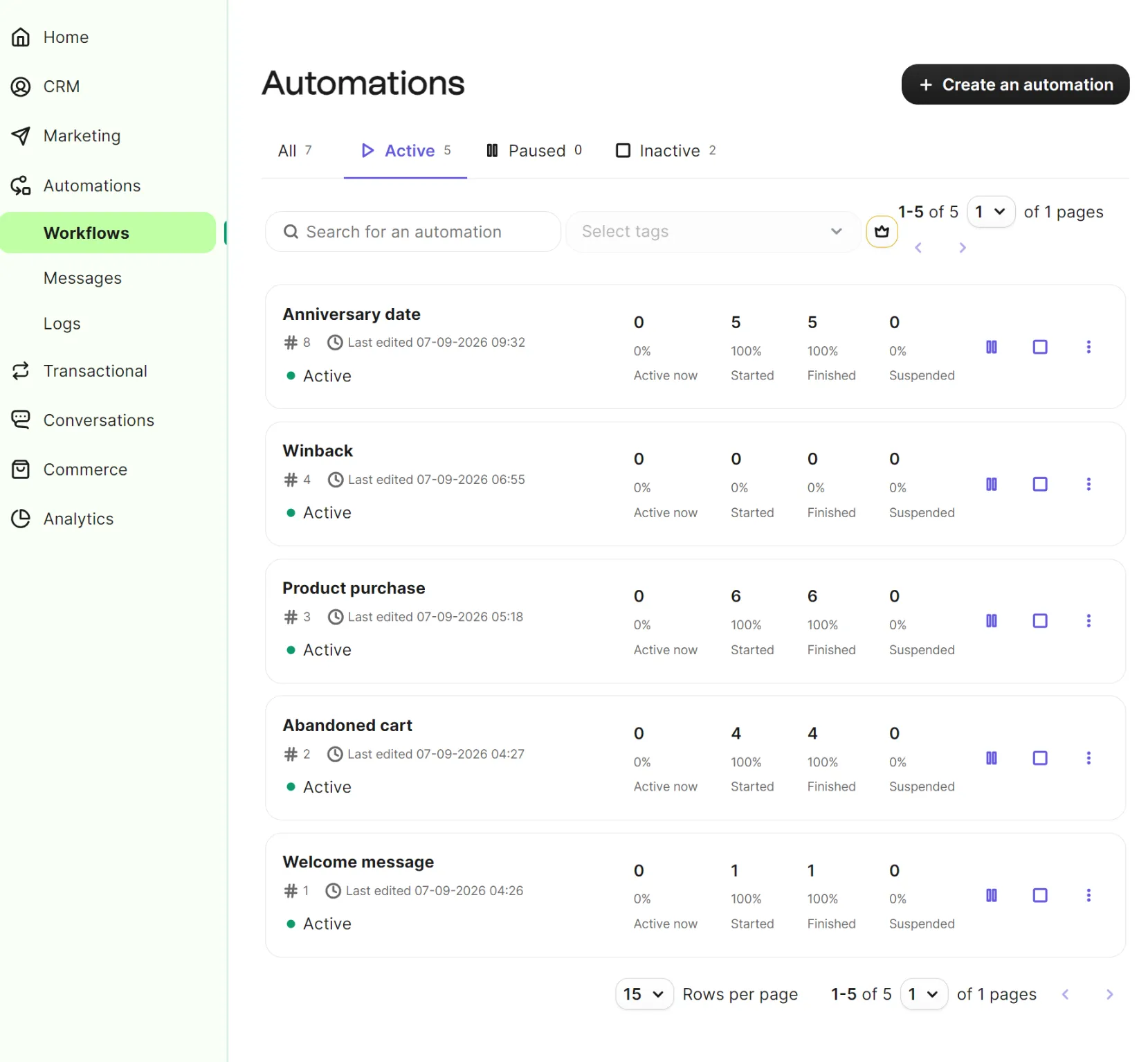The width and height of the screenshot is (1148, 1062).
Task: Click the Active status of Winback
Action: coord(319,512)
